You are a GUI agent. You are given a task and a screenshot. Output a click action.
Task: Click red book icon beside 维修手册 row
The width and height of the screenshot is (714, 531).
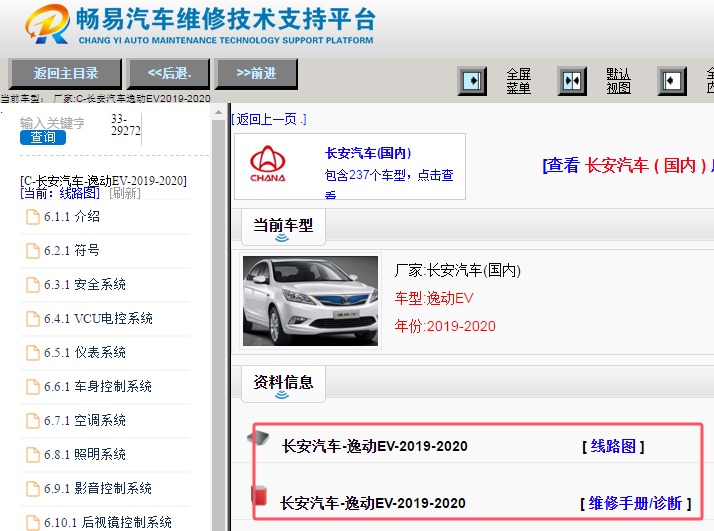pyautogui.click(x=260, y=495)
